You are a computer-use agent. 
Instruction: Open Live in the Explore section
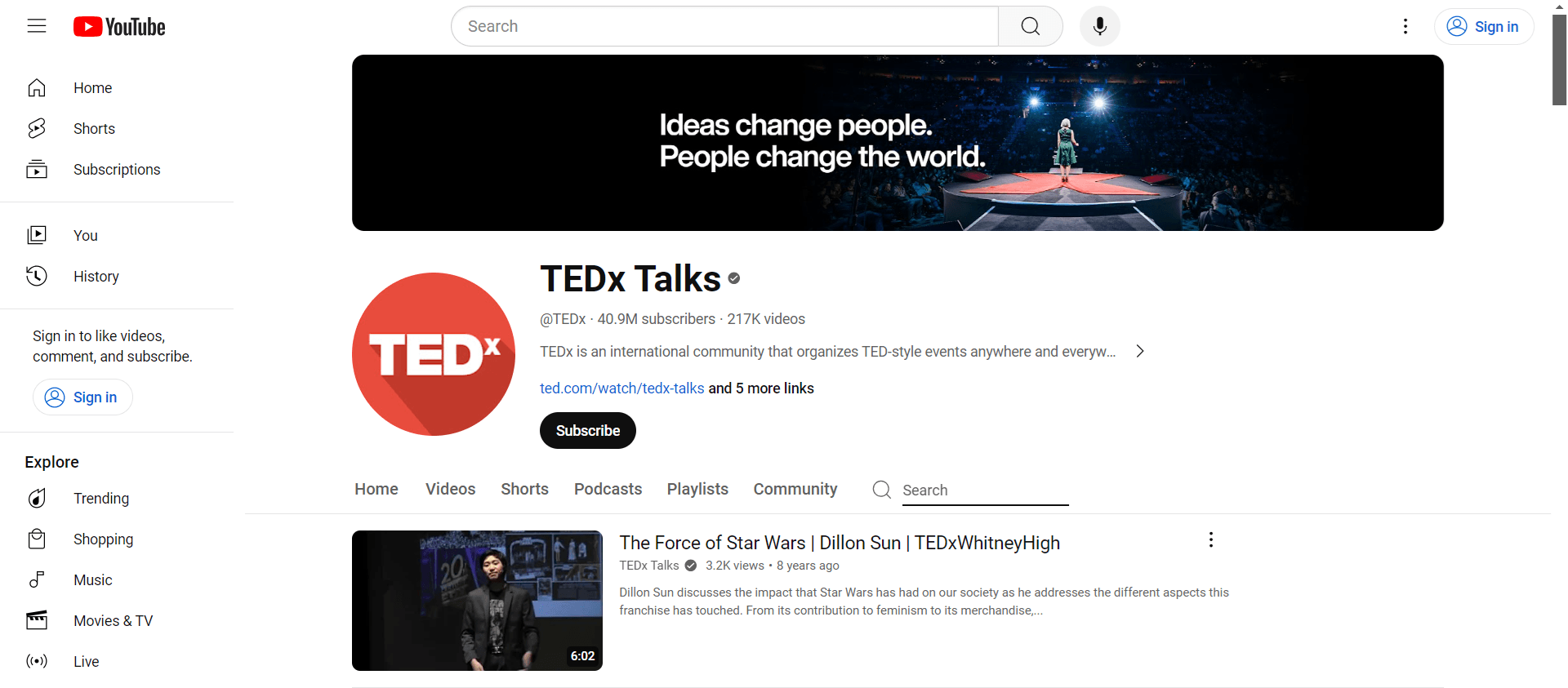(86, 662)
